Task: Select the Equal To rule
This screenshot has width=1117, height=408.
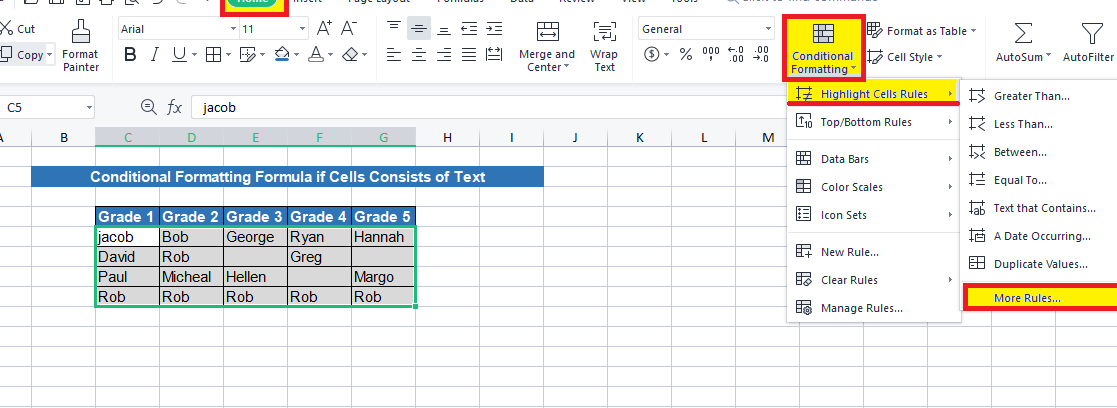Action: (1039, 180)
